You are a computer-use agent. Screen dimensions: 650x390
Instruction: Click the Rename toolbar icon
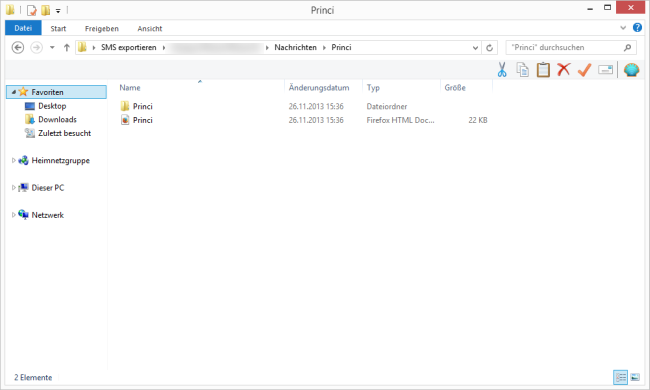tap(605, 70)
